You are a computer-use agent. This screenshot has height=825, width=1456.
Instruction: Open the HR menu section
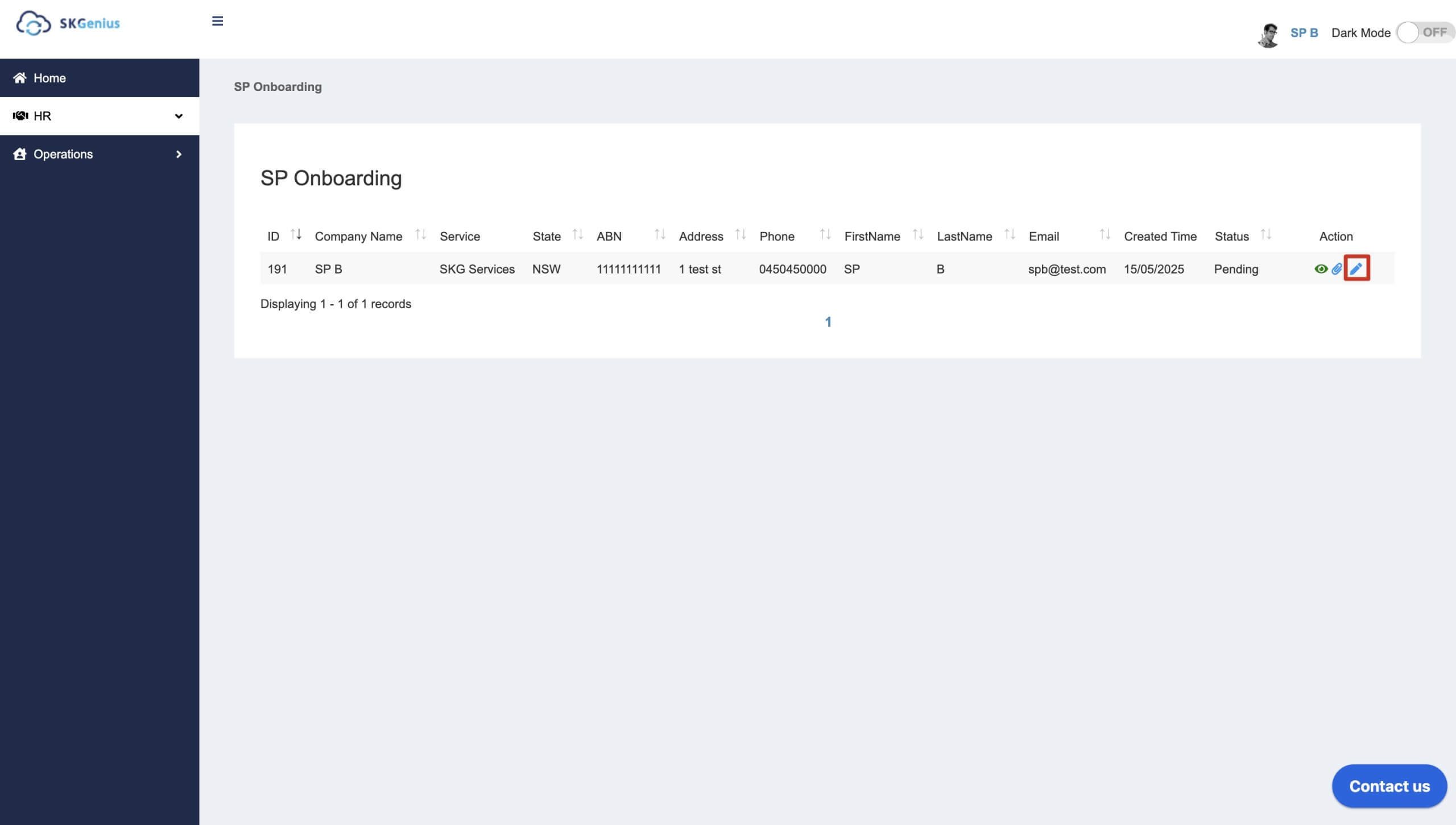[x=100, y=116]
